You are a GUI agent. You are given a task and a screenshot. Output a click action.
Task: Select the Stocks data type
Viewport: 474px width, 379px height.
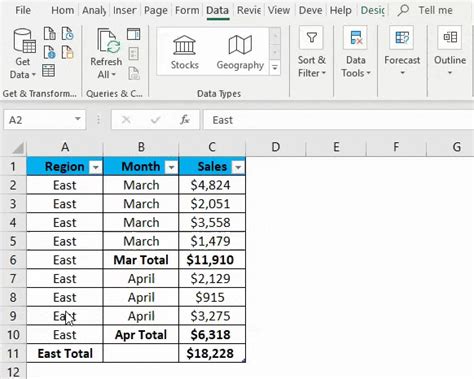[184, 52]
